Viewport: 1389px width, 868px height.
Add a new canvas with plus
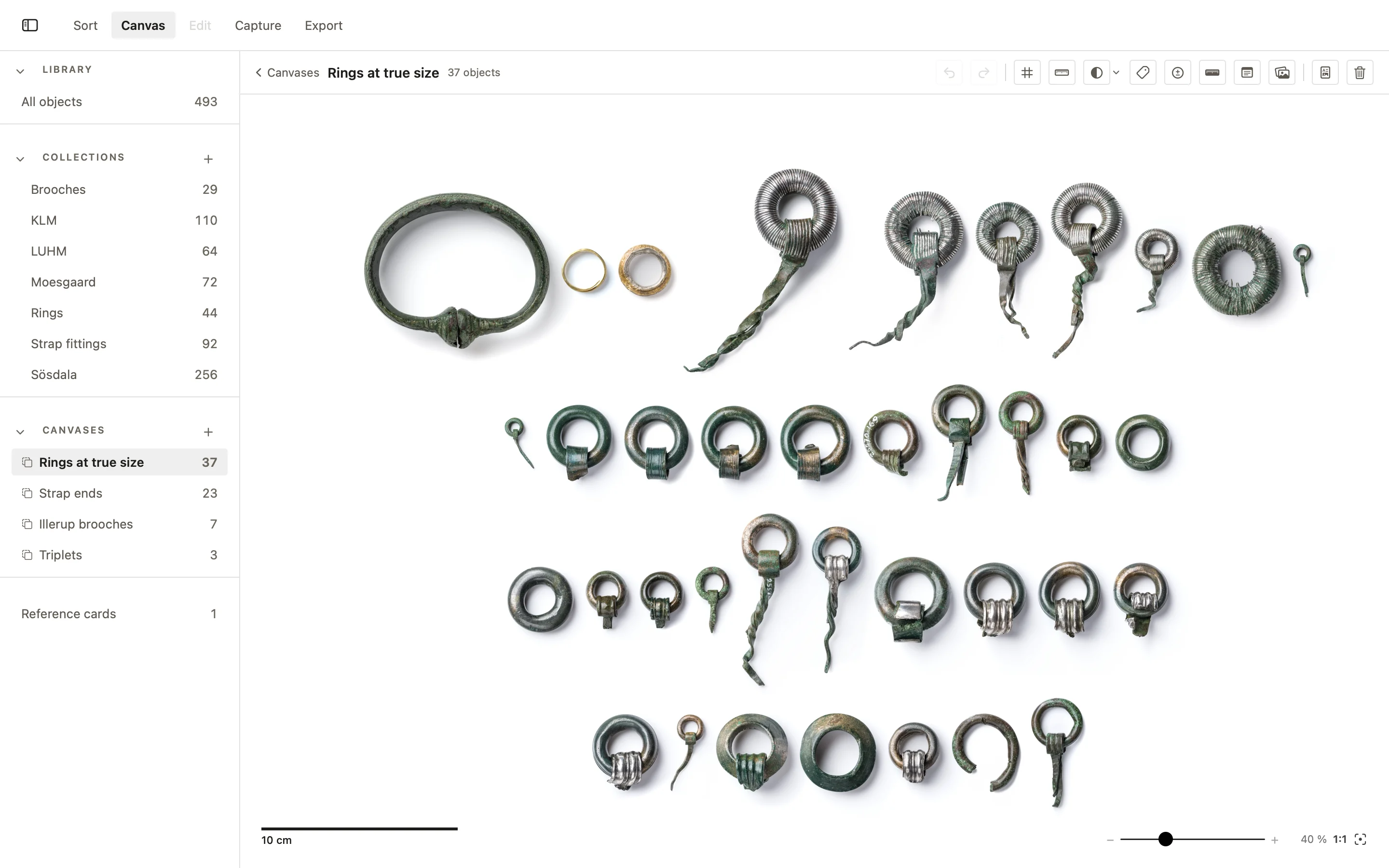tap(208, 432)
